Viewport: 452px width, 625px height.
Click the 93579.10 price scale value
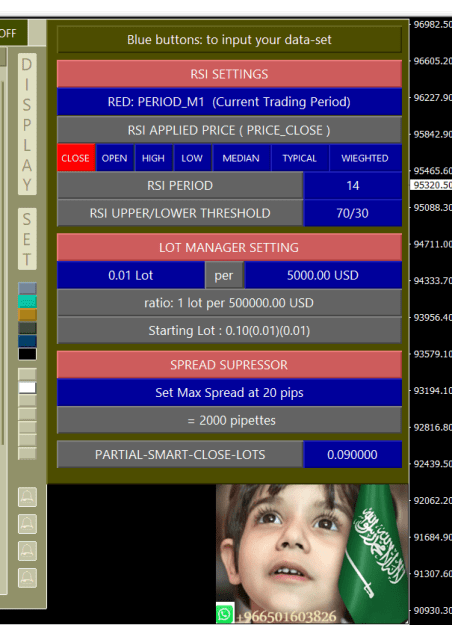pyautogui.click(x=432, y=354)
